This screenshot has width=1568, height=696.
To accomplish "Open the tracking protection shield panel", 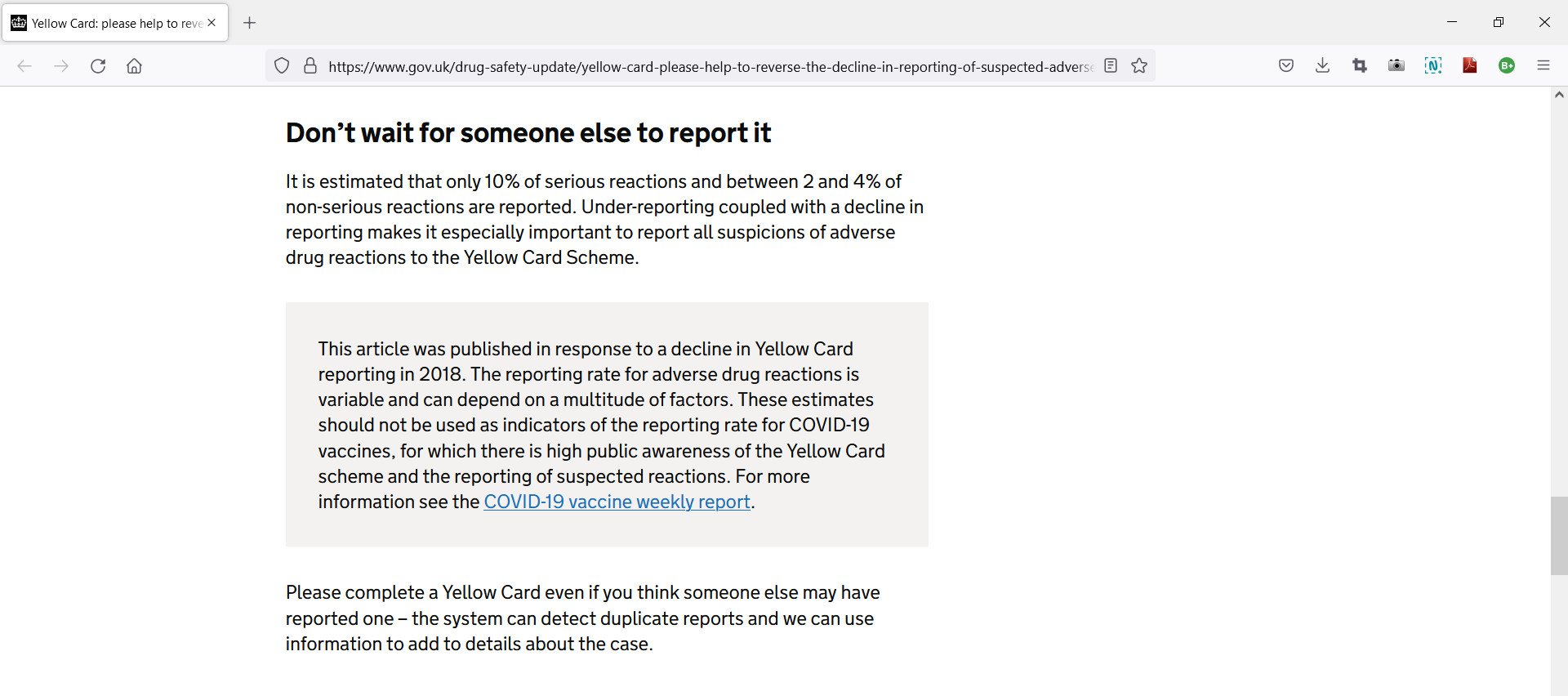I will [x=282, y=66].
